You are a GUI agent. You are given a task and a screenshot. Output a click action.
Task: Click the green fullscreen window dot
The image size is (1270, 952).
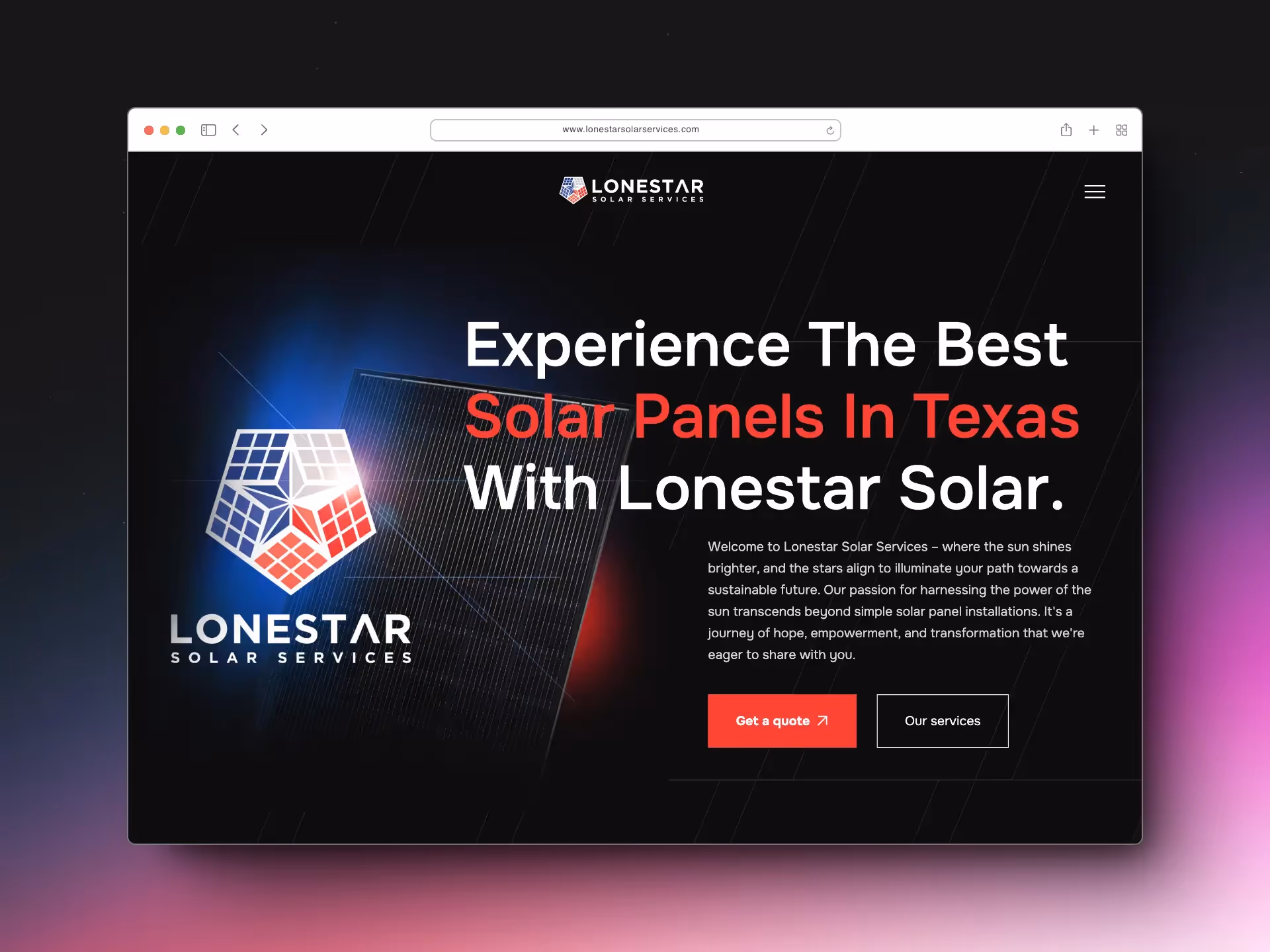point(181,130)
